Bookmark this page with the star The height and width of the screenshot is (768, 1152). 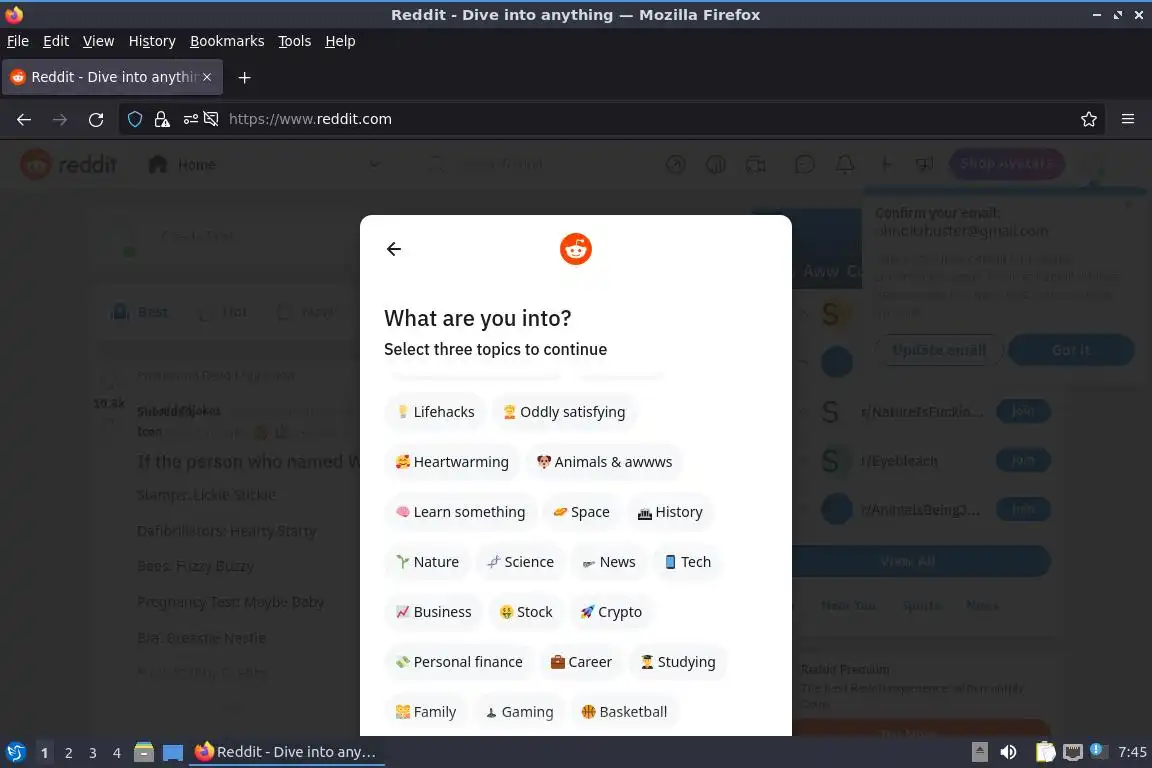point(1089,119)
